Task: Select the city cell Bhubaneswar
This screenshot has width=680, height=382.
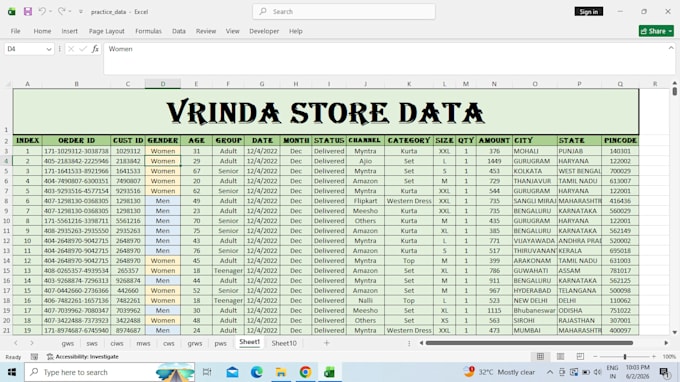Action: [534, 310]
